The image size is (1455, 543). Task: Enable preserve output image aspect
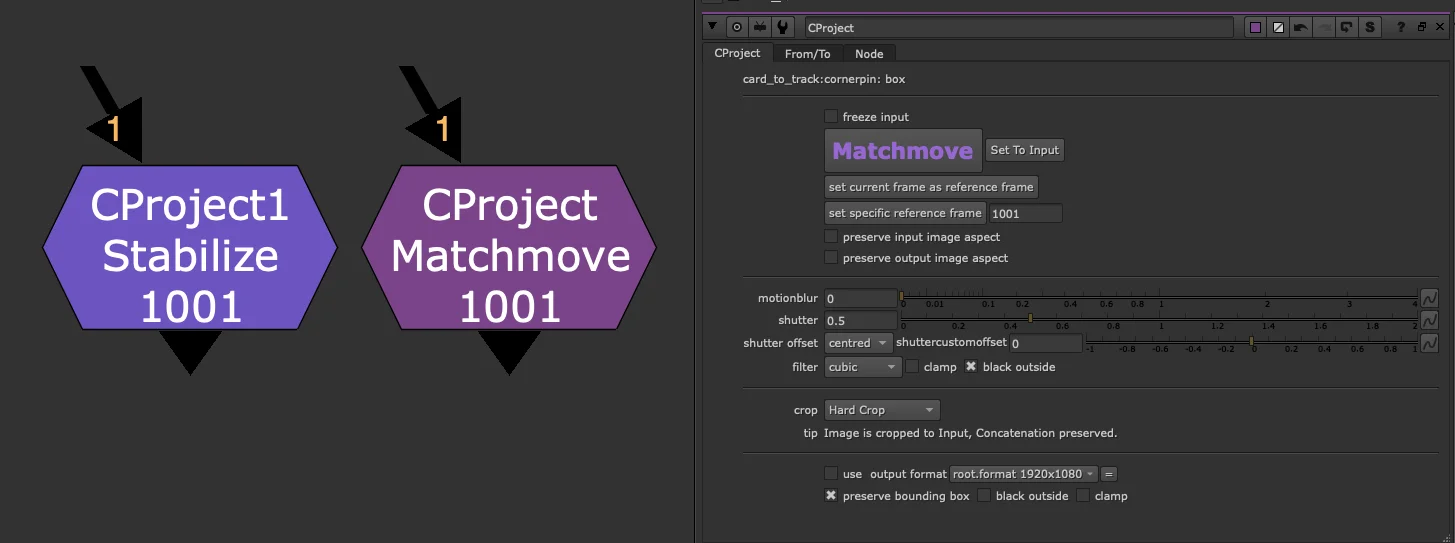(831, 258)
